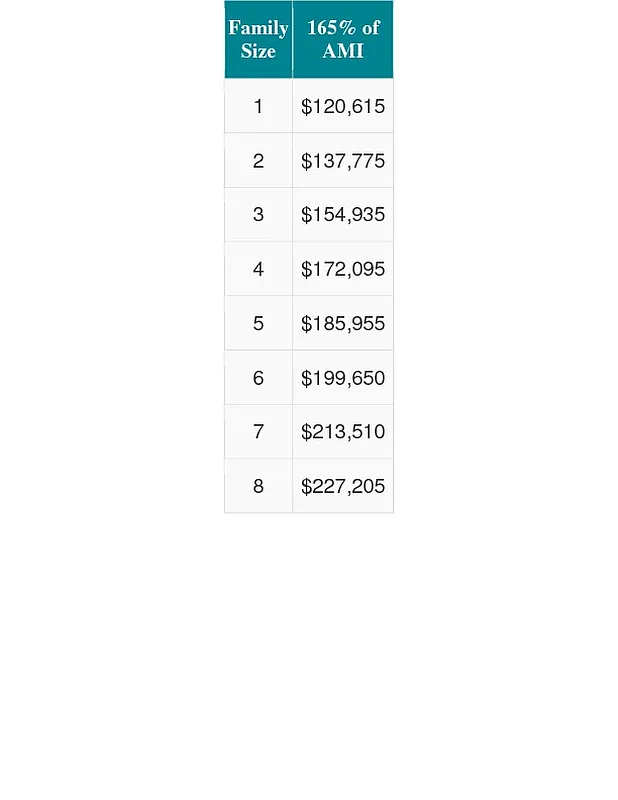Image resolution: width=618 pixels, height=800 pixels.
Task: Choose the $185,955 income cell
Action: (343, 324)
